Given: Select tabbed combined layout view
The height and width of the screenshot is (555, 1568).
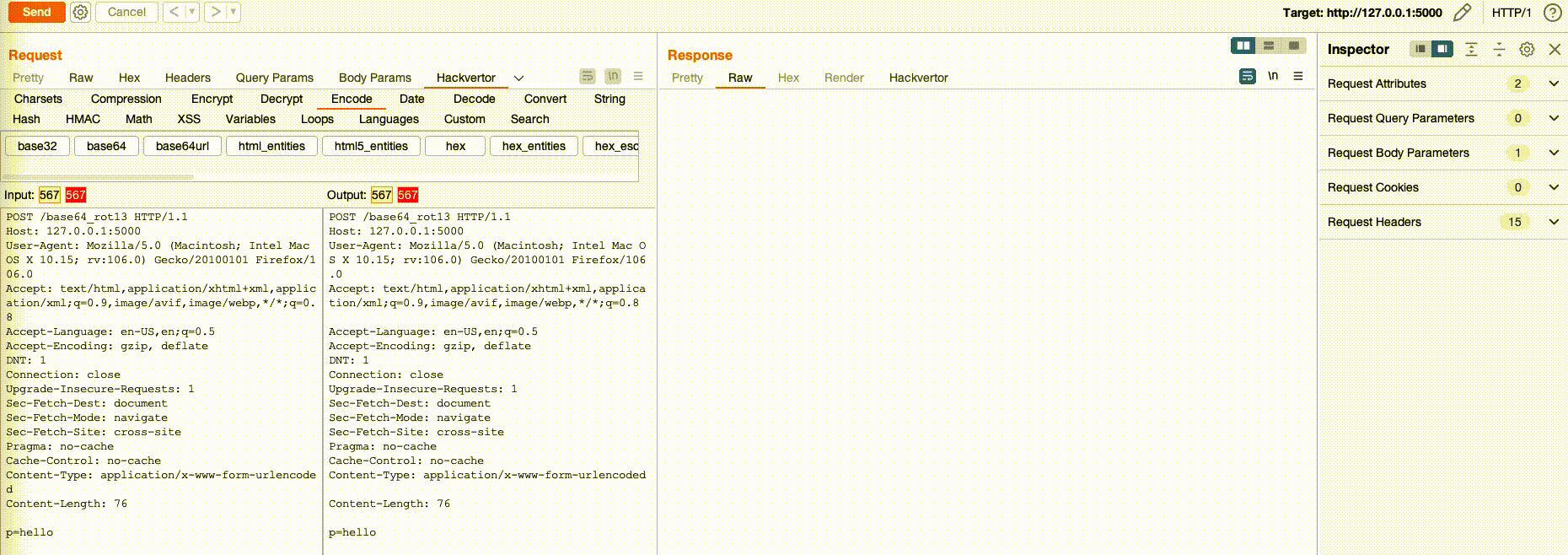Looking at the screenshot, I should coord(1294,46).
